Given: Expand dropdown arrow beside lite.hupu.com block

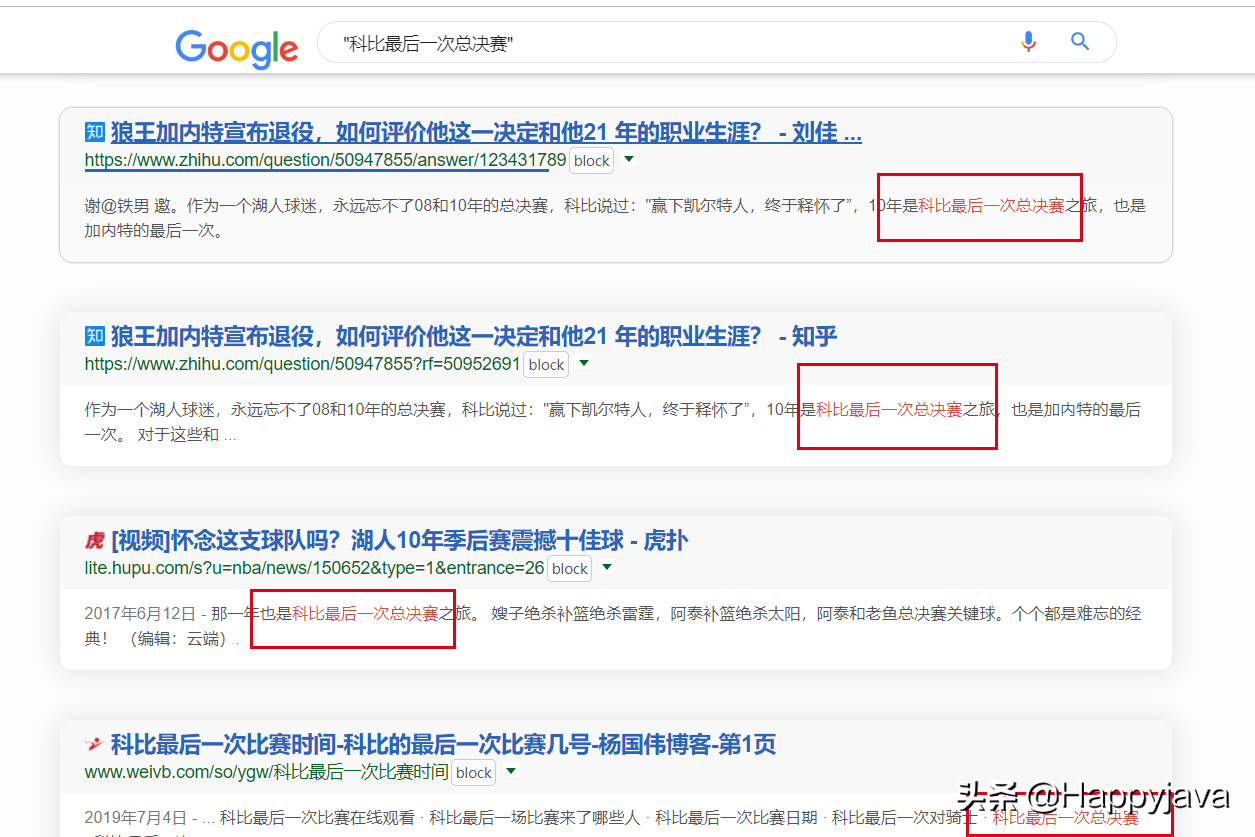Looking at the screenshot, I should tap(607, 567).
